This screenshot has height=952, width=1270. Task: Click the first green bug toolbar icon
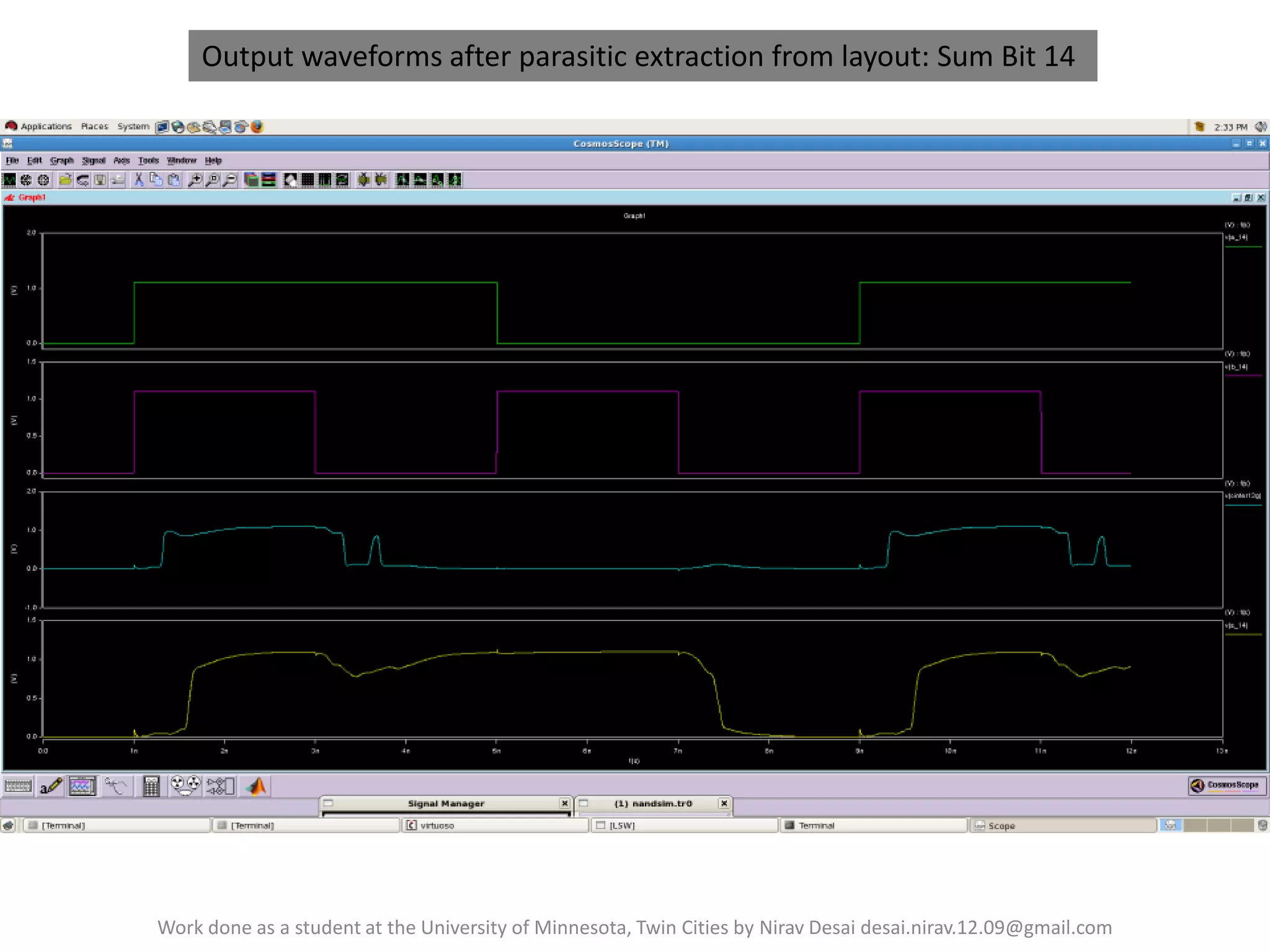click(x=363, y=180)
